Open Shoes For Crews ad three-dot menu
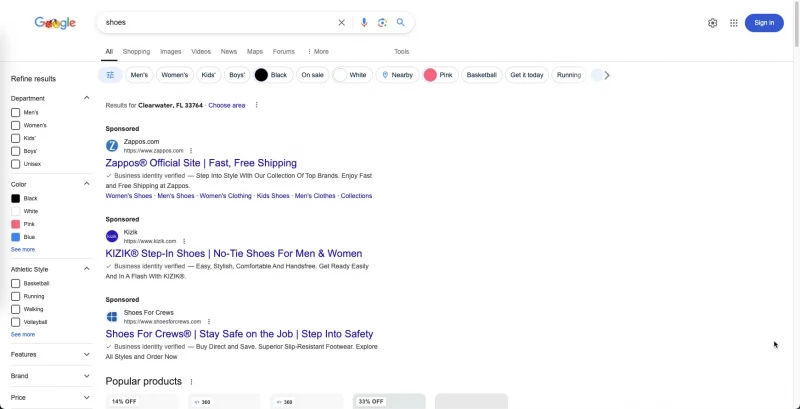This screenshot has width=800, height=409. [x=209, y=322]
